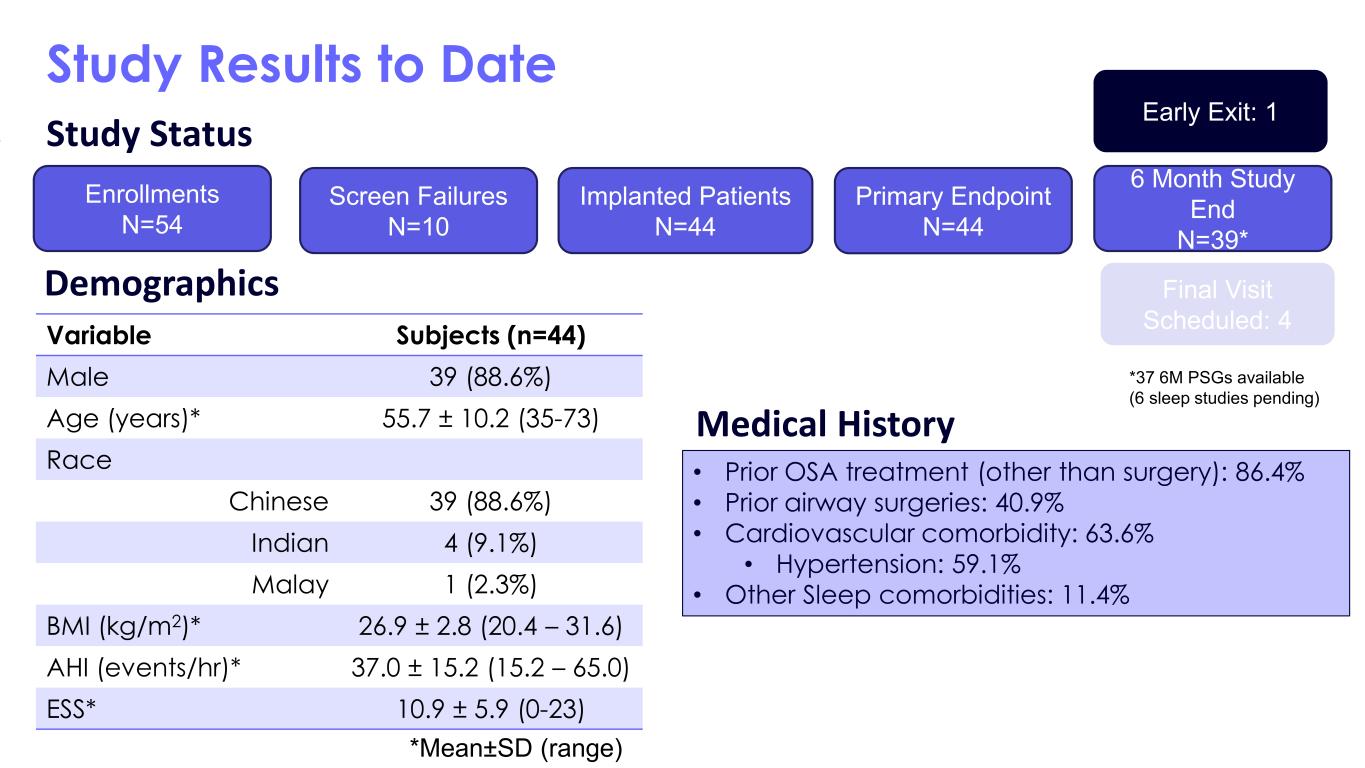Select the Screen Failures N=10 box

tap(418, 210)
